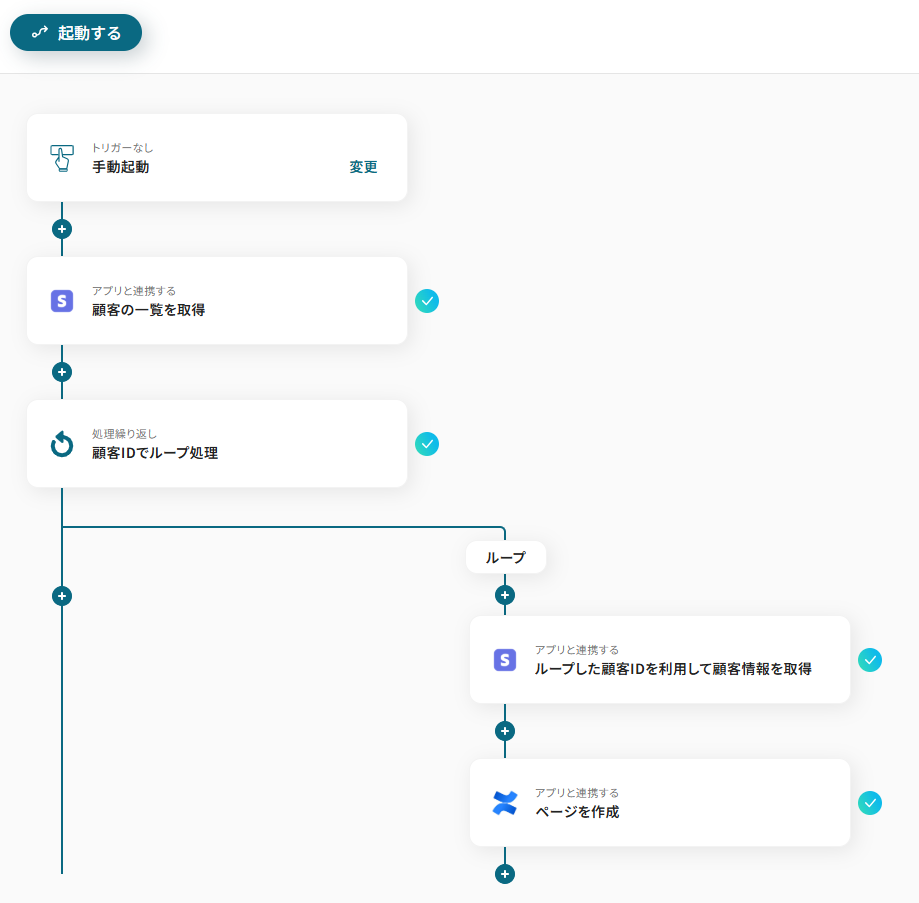The width and height of the screenshot is (919, 903).
Task: Open the ループした顧客IDを利用して顧客情報を取得 card
Action: coord(660,660)
